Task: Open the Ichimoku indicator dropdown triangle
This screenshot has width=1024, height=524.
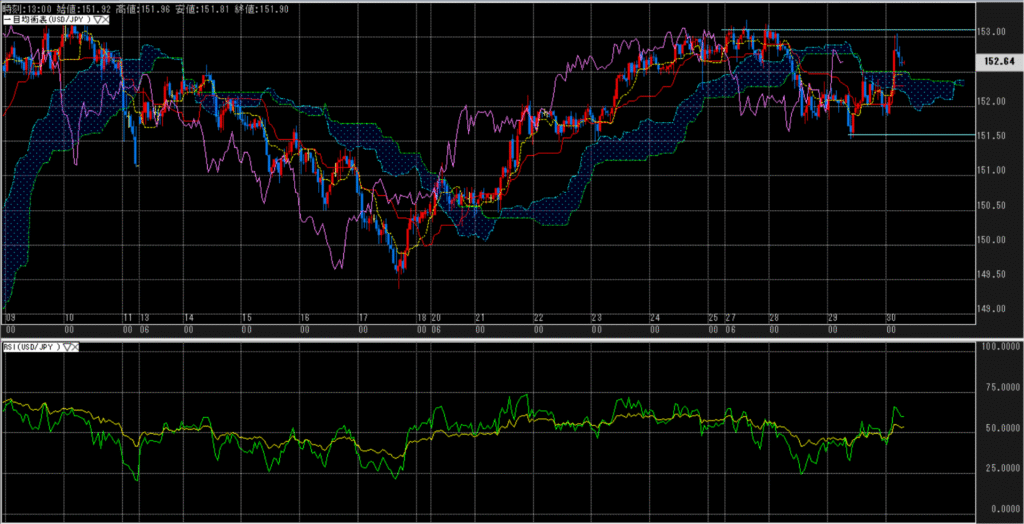Action: (x=97, y=21)
